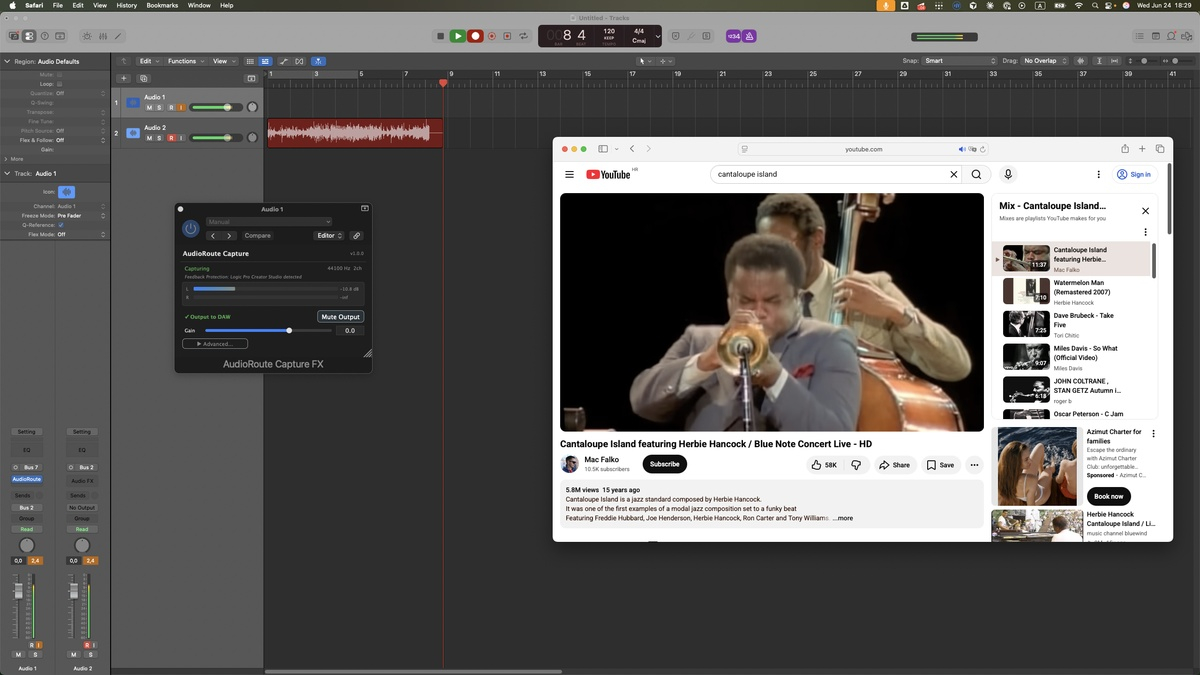Toggle input monitoring I on Audio 1 track
This screenshot has width=1200, height=675.
(181, 107)
